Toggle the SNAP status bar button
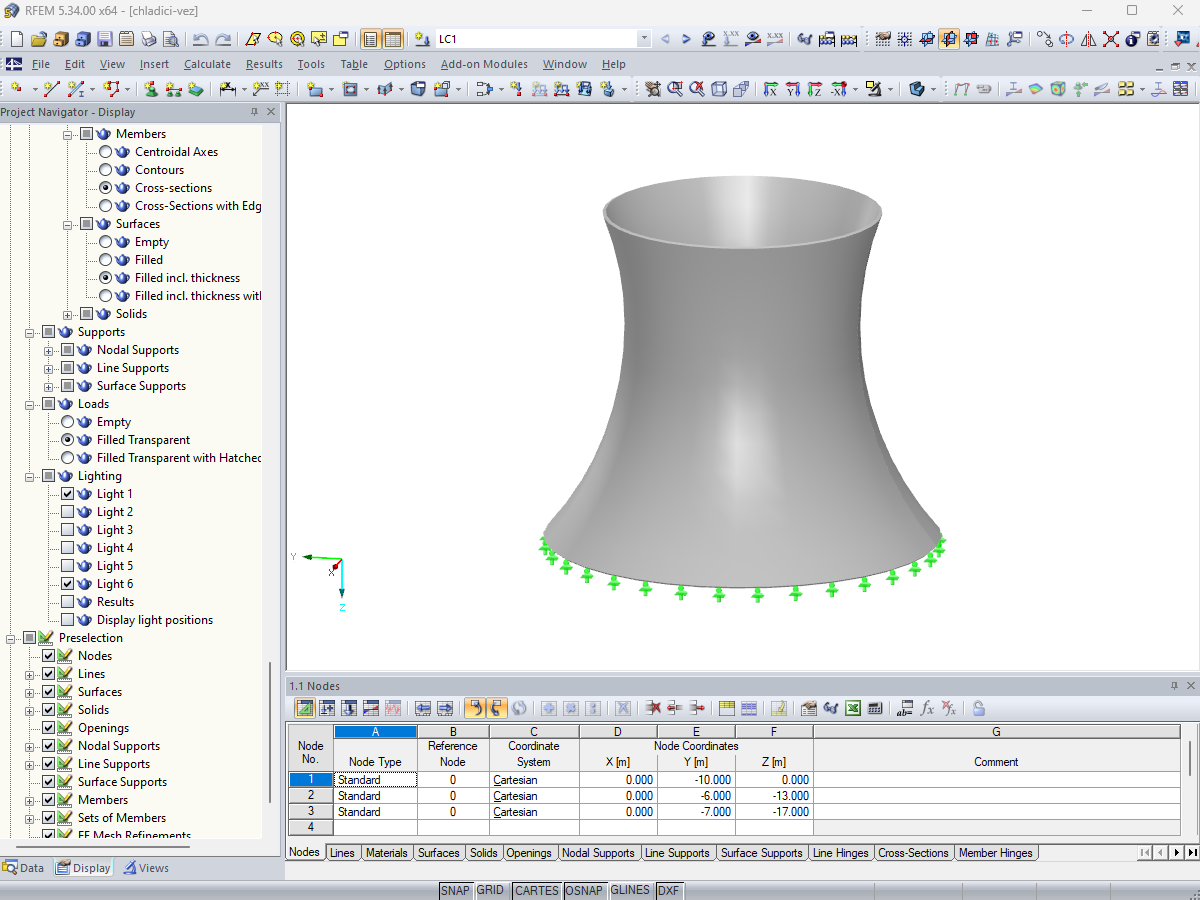This screenshot has width=1200, height=900. 455,890
